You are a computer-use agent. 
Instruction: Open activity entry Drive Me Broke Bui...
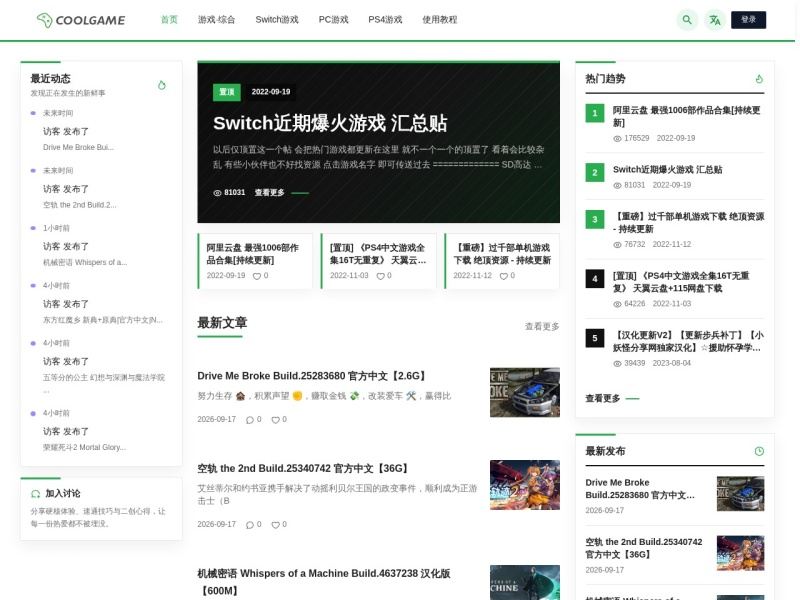(78, 147)
